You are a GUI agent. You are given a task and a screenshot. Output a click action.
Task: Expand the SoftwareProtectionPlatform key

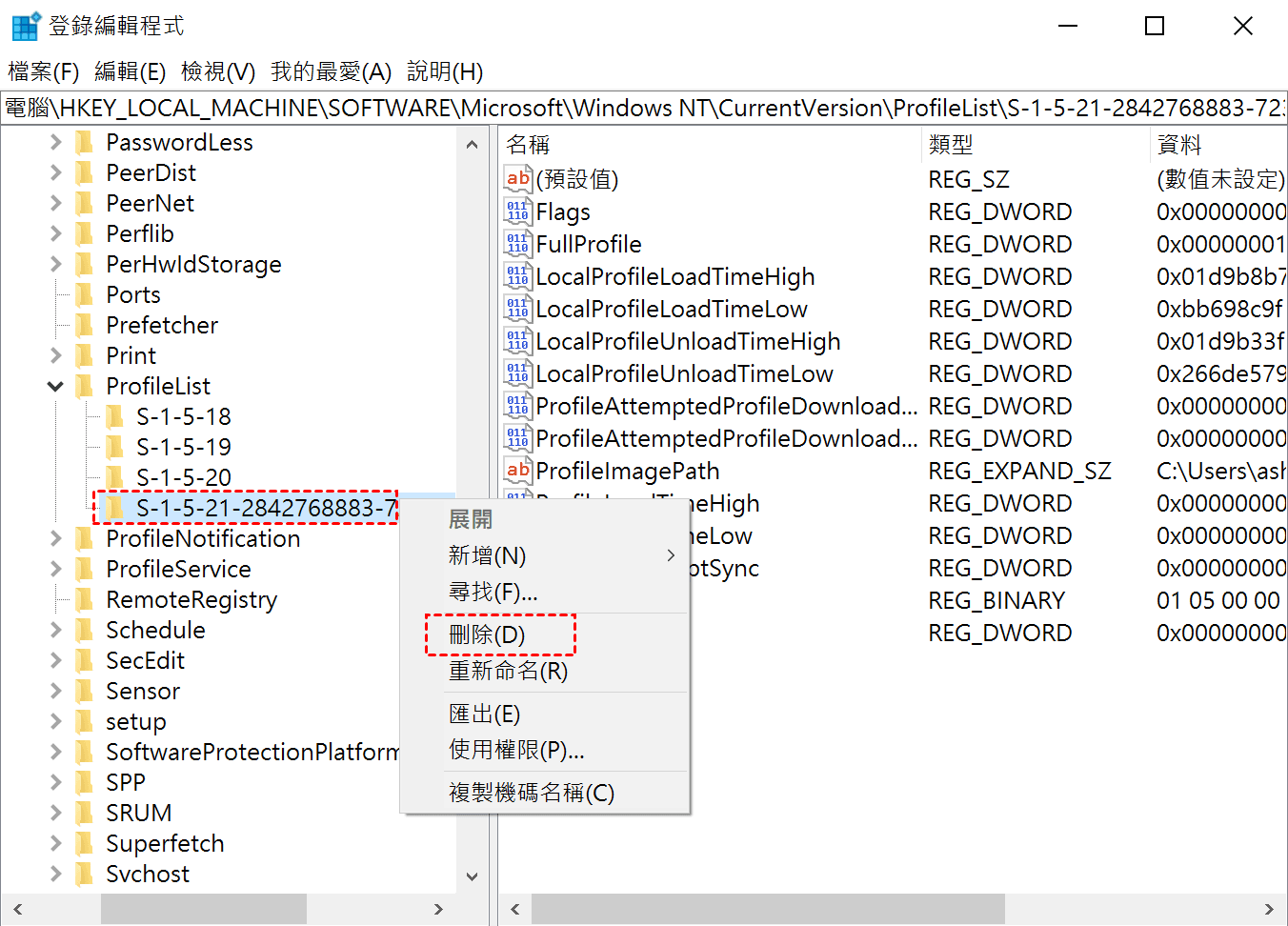tap(55, 753)
